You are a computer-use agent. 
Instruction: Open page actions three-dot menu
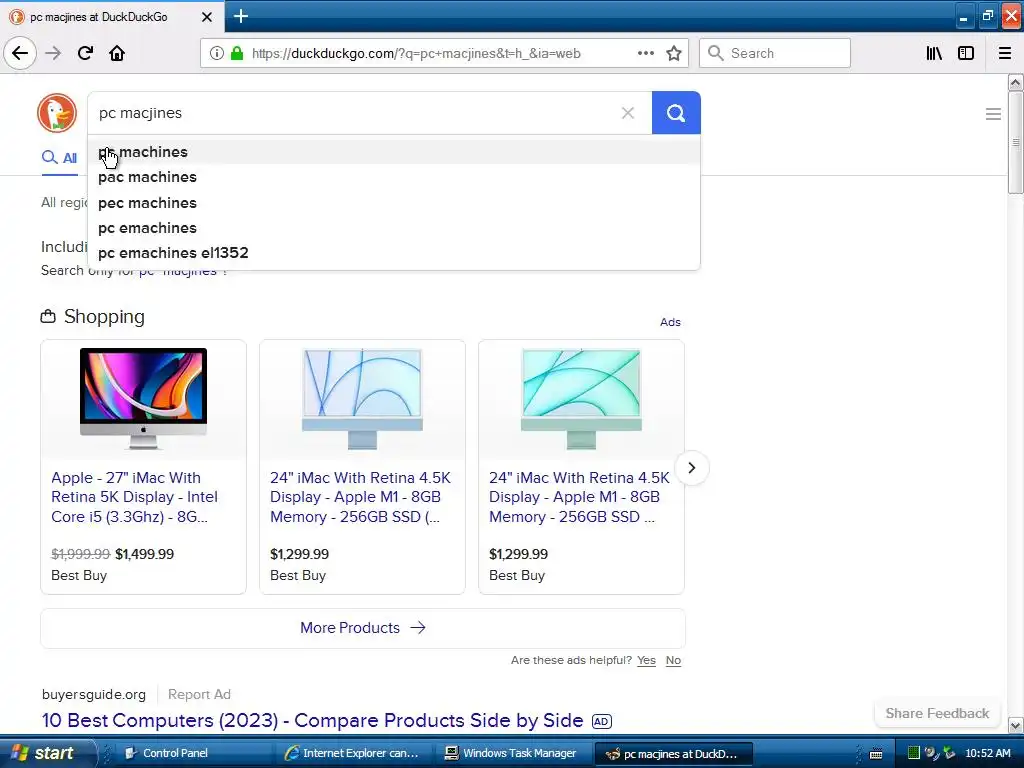pos(646,53)
